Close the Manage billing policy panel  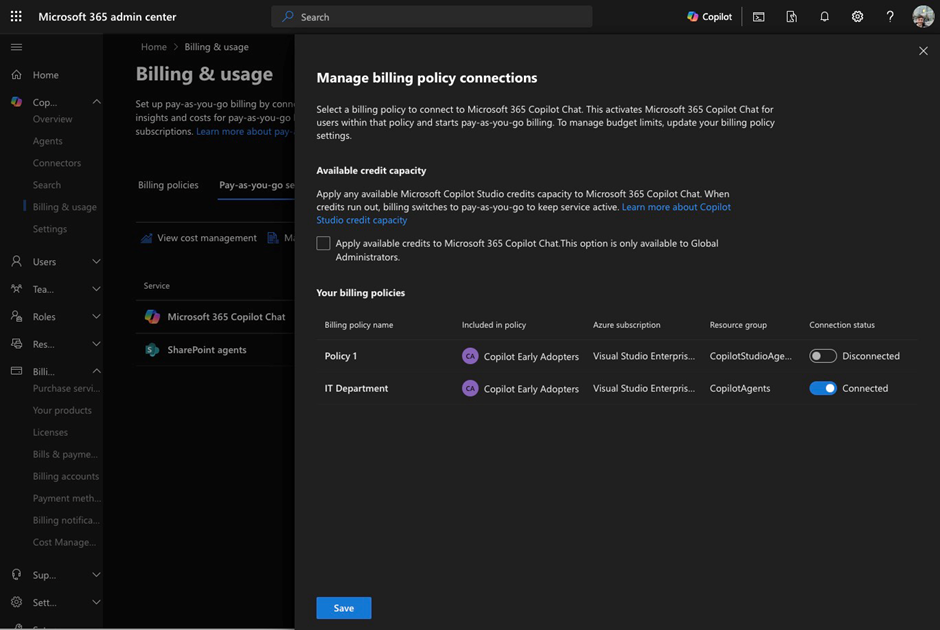tap(922, 51)
